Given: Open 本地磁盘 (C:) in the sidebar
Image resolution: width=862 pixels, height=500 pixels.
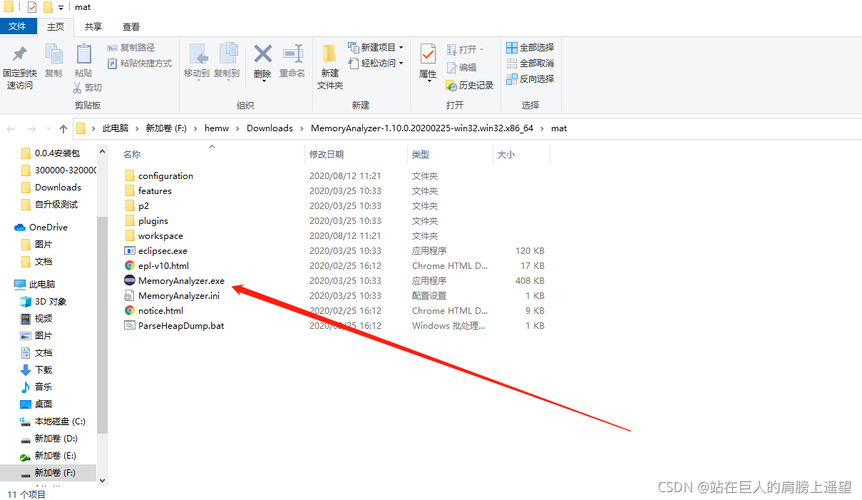Looking at the screenshot, I should (x=59, y=421).
